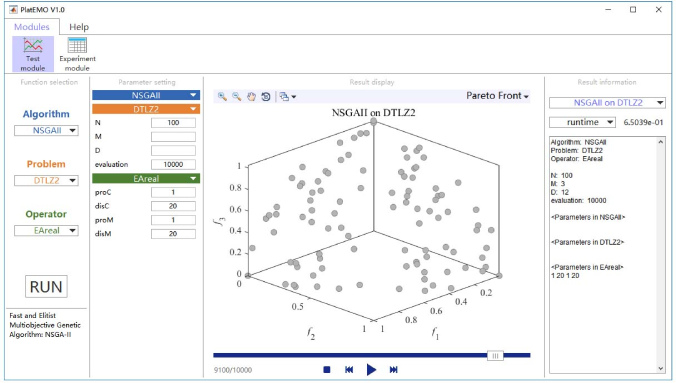Screen dimensions: 676x383
Task: Expand the blue NSGAII parameter header
Action: pyautogui.click(x=146, y=95)
